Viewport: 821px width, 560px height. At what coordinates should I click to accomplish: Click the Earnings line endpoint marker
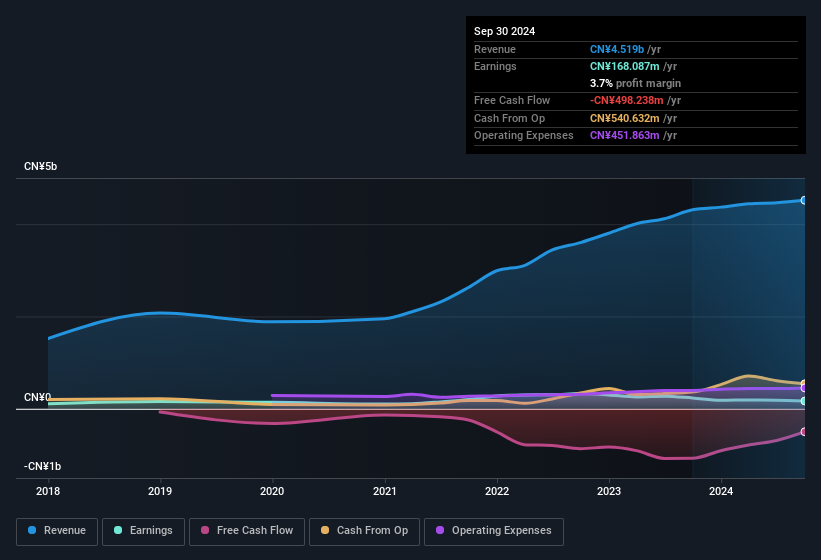coord(804,401)
